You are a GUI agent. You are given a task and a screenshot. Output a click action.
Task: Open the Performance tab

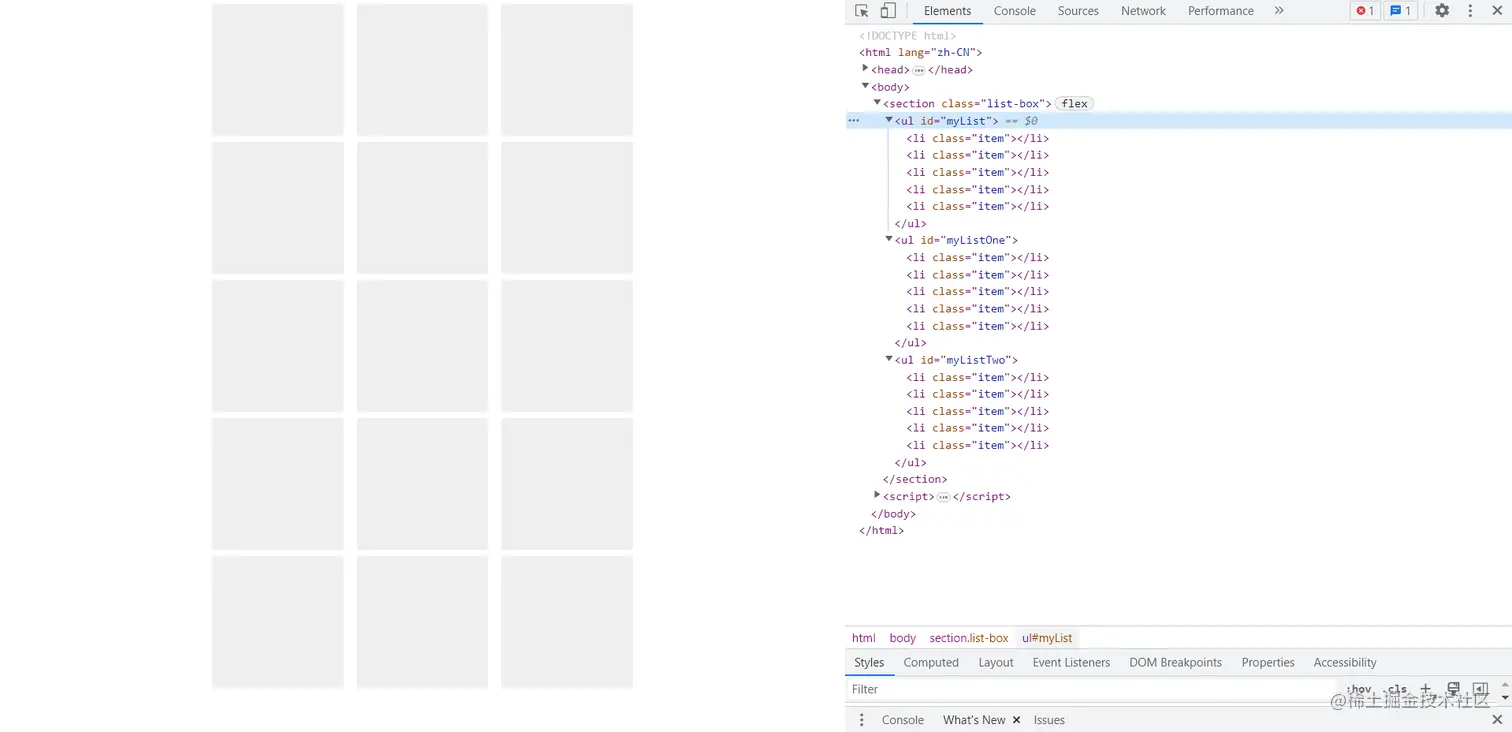click(1220, 11)
